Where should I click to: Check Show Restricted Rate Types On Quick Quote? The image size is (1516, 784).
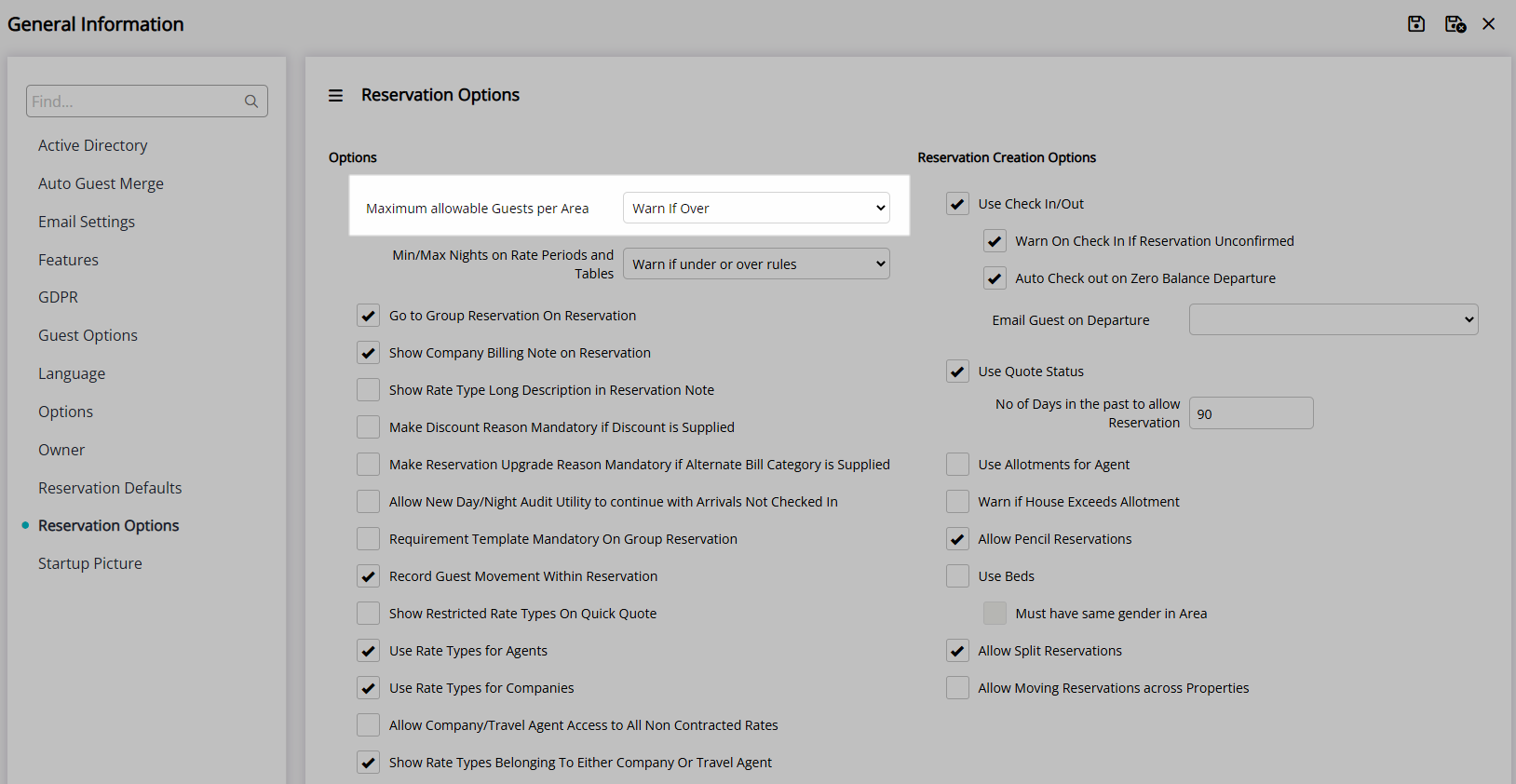point(368,614)
